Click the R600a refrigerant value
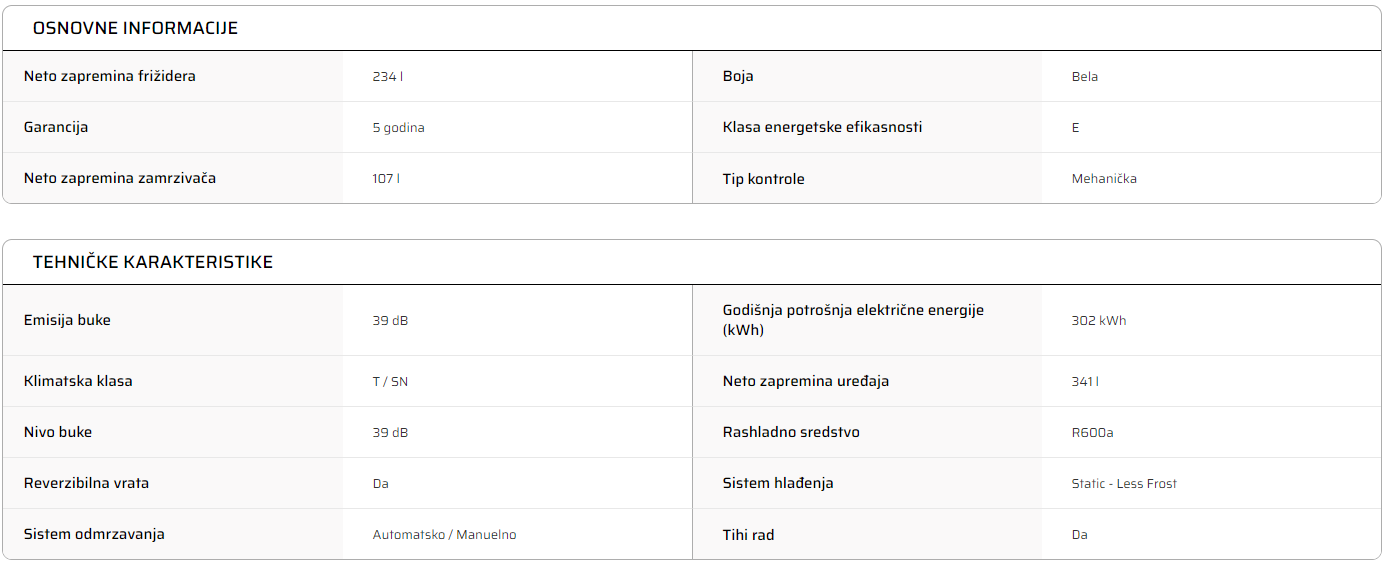 click(1092, 433)
